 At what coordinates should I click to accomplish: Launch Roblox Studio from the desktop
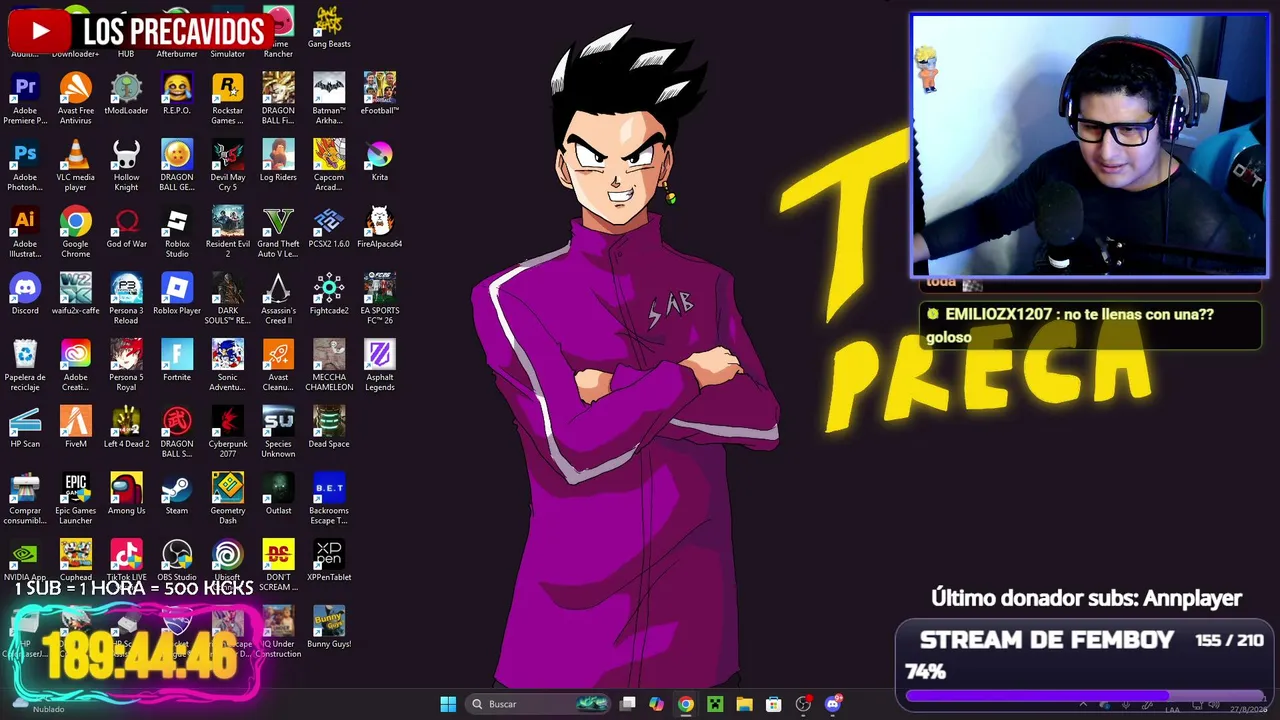click(x=177, y=232)
